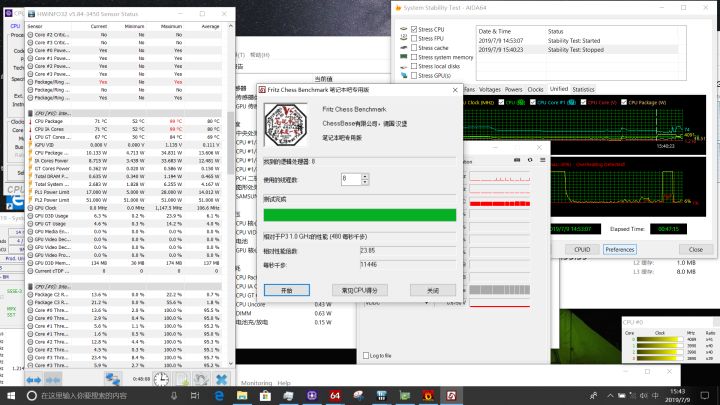Uncheck Stress CPU in AIDA64
The width and height of the screenshot is (720, 405).
tap(414, 29)
